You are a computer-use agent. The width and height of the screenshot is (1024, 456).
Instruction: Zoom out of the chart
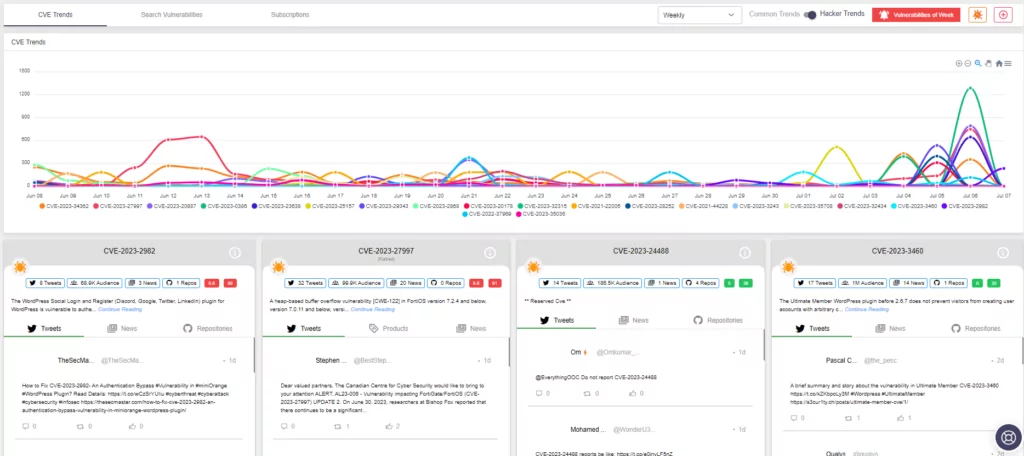(x=968, y=63)
